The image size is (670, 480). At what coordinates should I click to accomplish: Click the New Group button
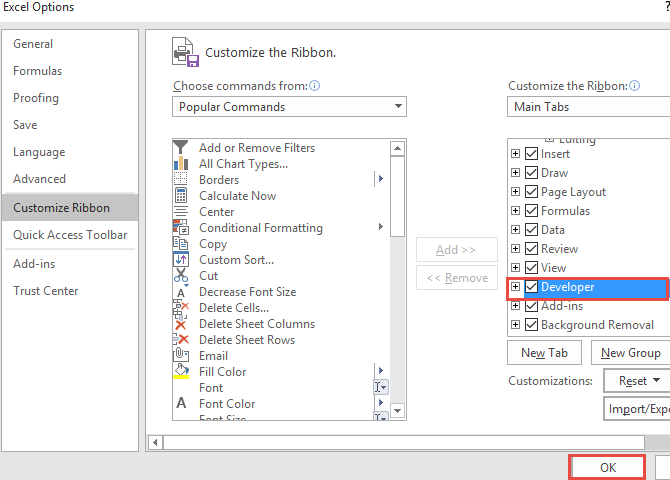click(x=631, y=353)
